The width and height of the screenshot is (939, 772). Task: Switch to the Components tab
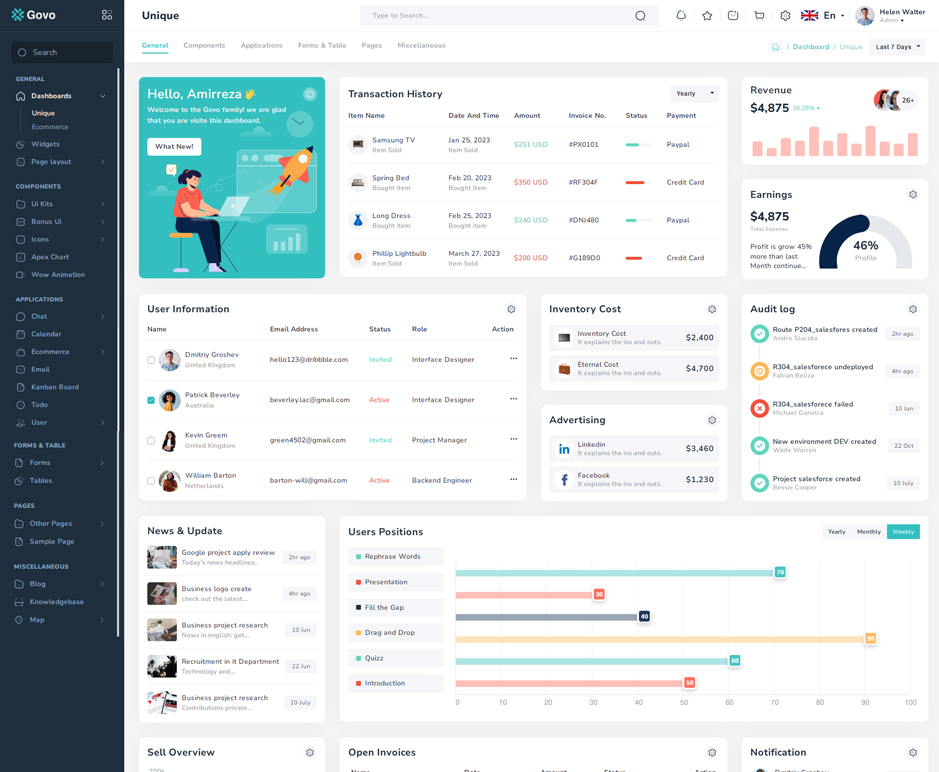(x=204, y=45)
